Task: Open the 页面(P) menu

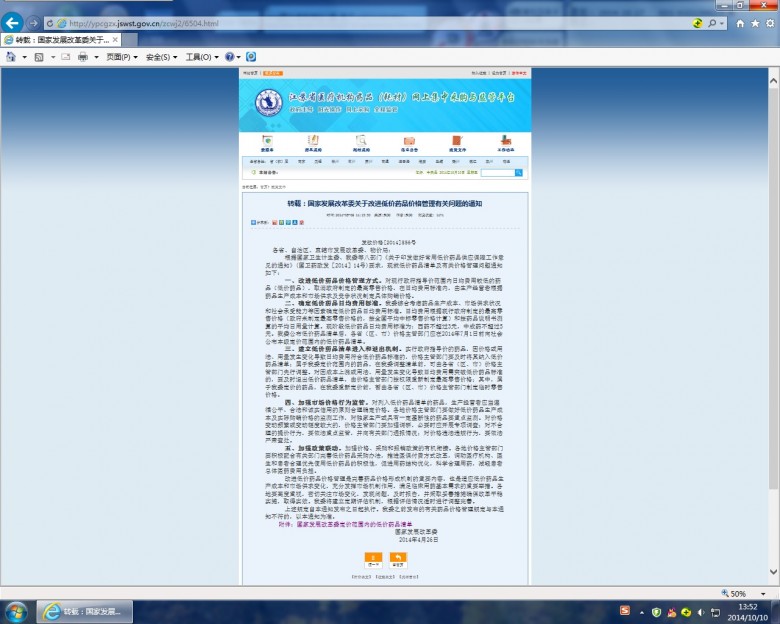Action: point(122,57)
